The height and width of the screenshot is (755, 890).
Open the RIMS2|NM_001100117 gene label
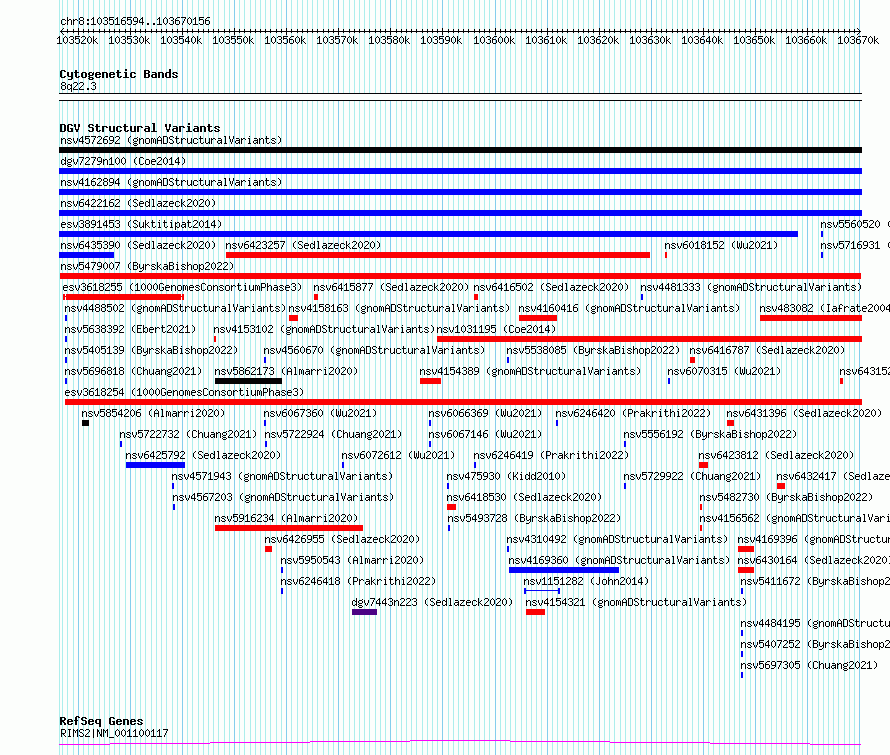coord(114,733)
